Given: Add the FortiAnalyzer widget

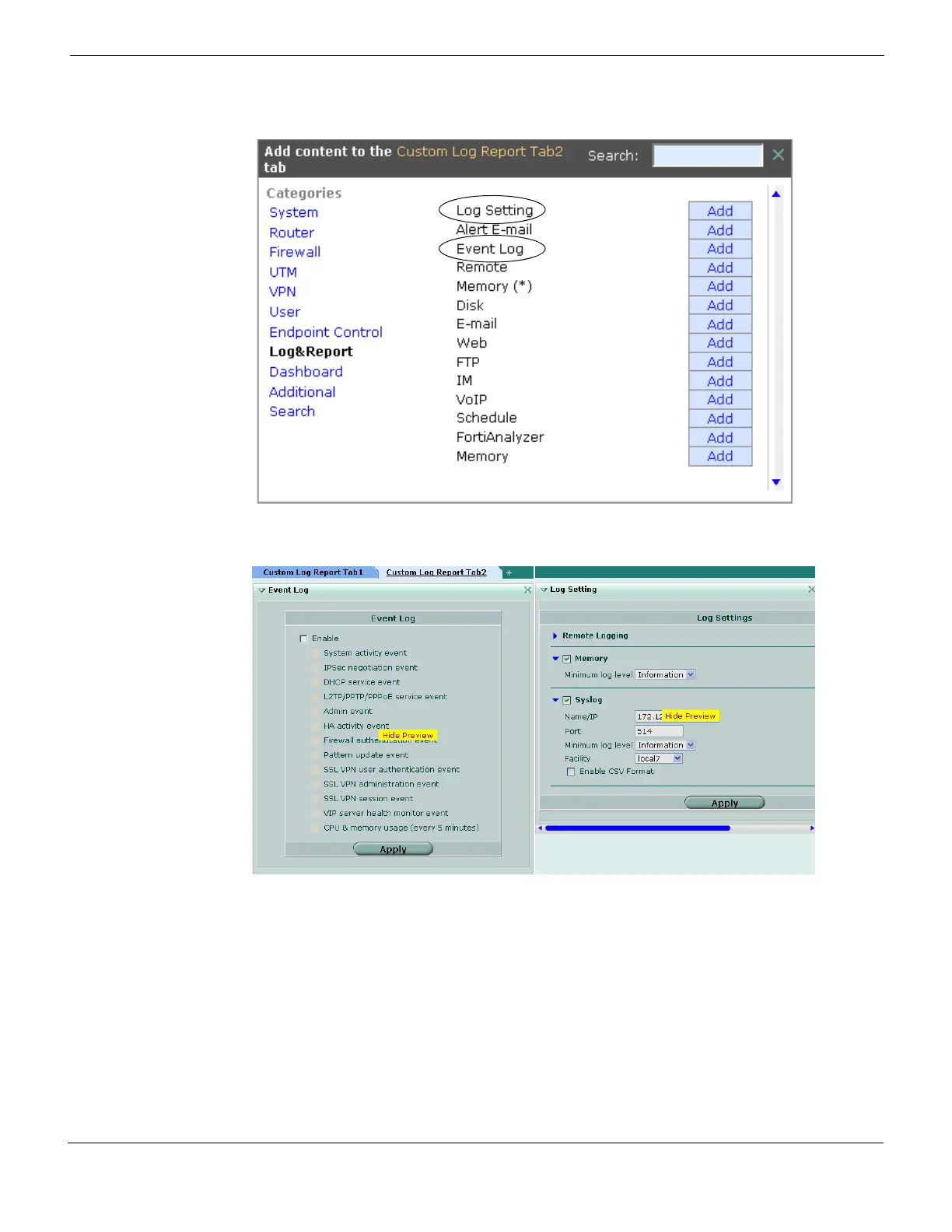Looking at the screenshot, I should pyautogui.click(x=720, y=438).
